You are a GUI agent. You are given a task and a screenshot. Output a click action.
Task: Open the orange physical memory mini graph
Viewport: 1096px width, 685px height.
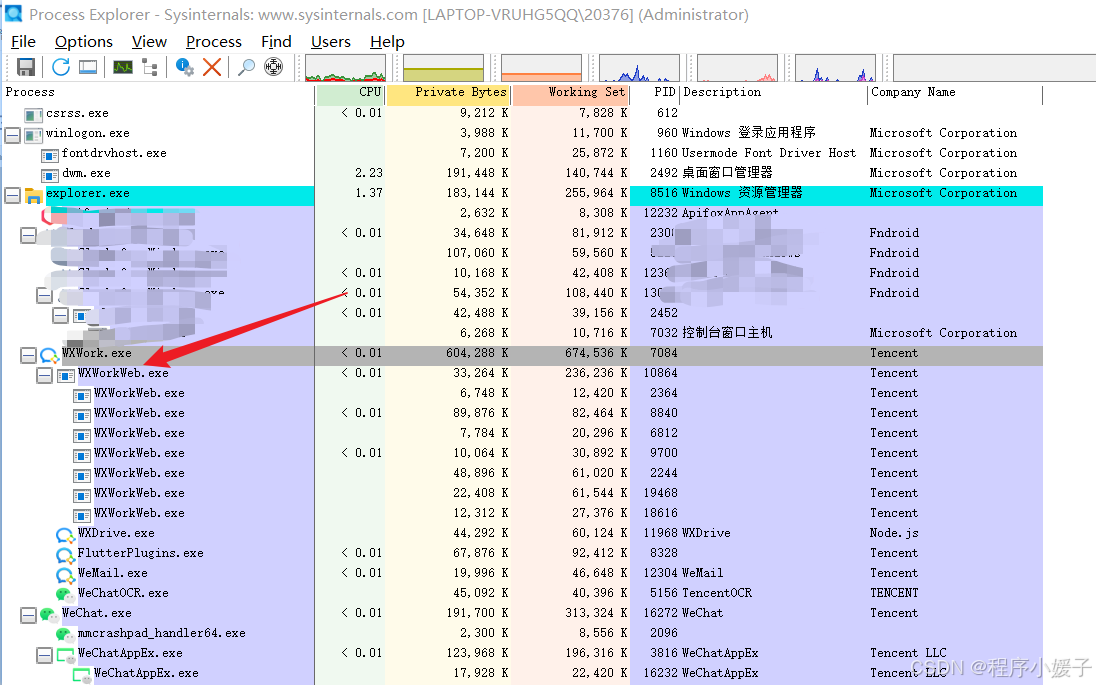coord(541,68)
